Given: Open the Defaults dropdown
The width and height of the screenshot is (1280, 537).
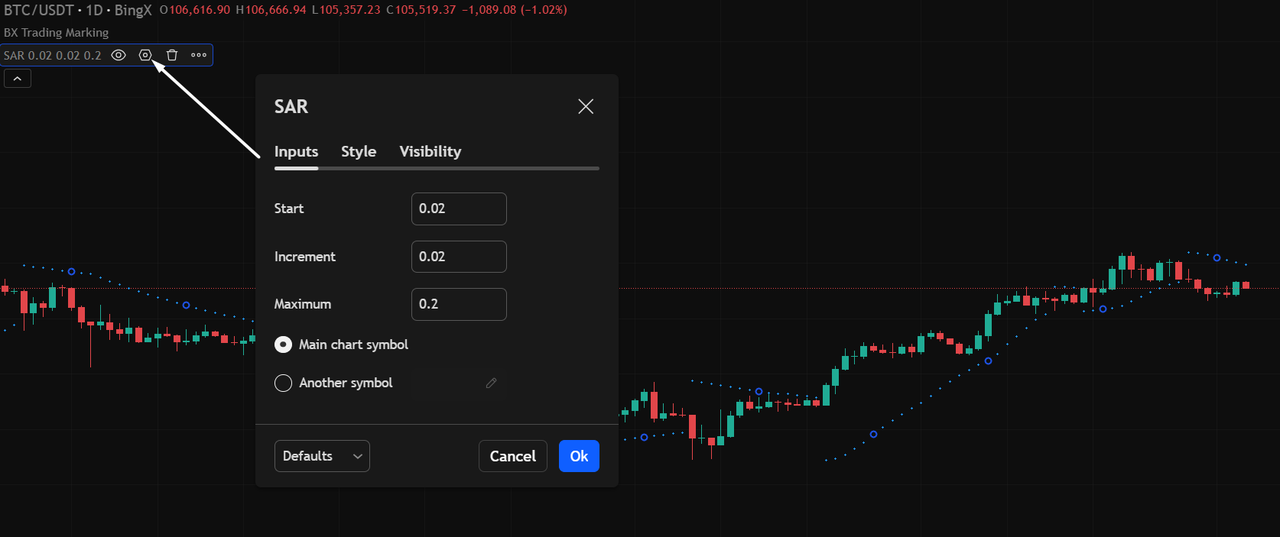Looking at the screenshot, I should [x=322, y=456].
